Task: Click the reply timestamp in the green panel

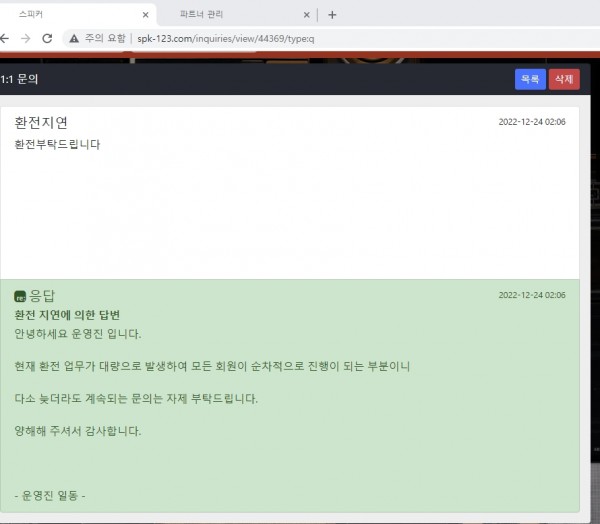Action: click(532, 295)
